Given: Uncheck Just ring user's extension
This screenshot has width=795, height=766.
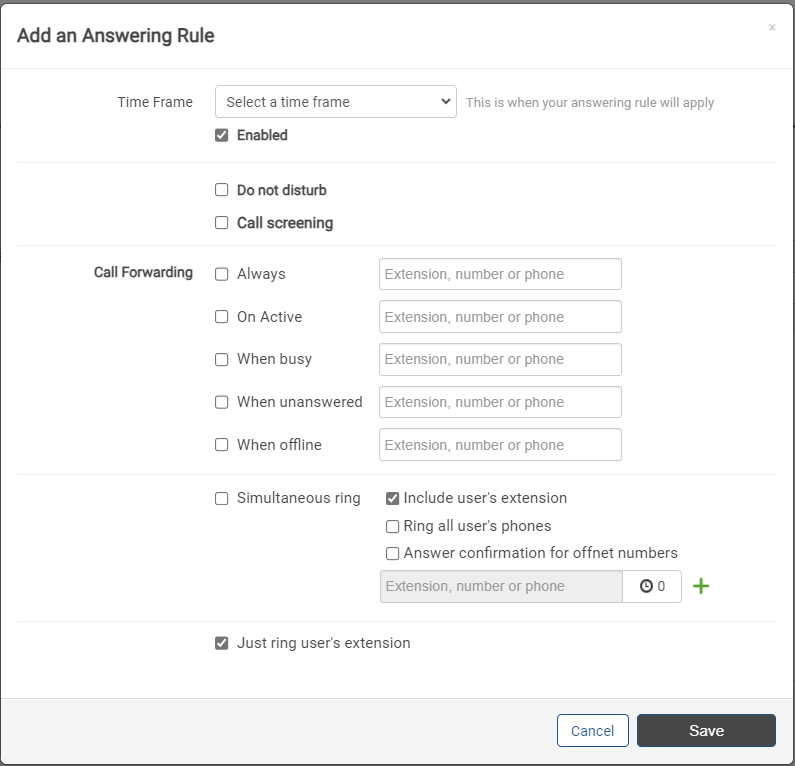Looking at the screenshot, I should click(222, 643).
